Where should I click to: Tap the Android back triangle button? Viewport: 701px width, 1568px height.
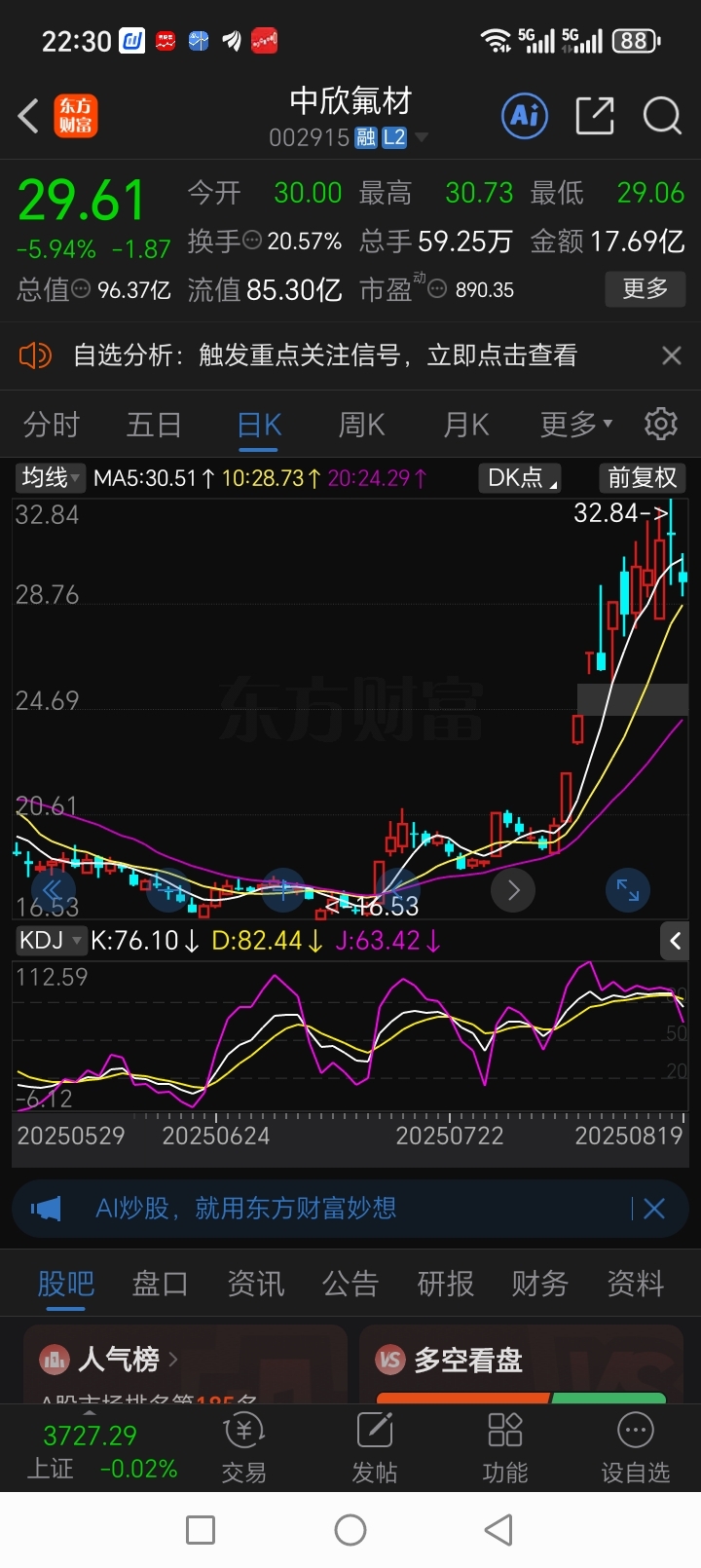coord(498,1530)
